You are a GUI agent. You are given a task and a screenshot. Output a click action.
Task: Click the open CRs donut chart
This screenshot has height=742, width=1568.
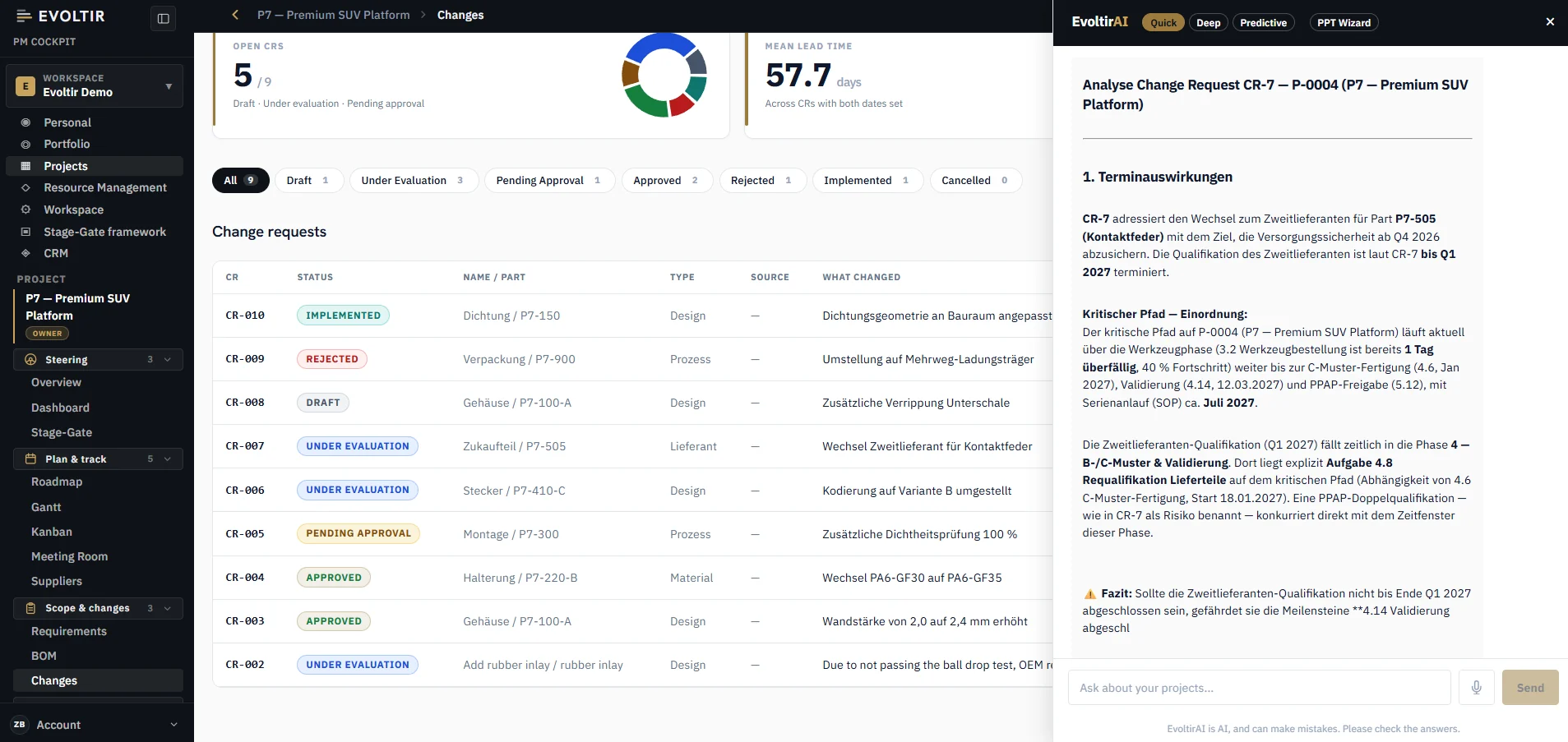click(x=664, y=75)
